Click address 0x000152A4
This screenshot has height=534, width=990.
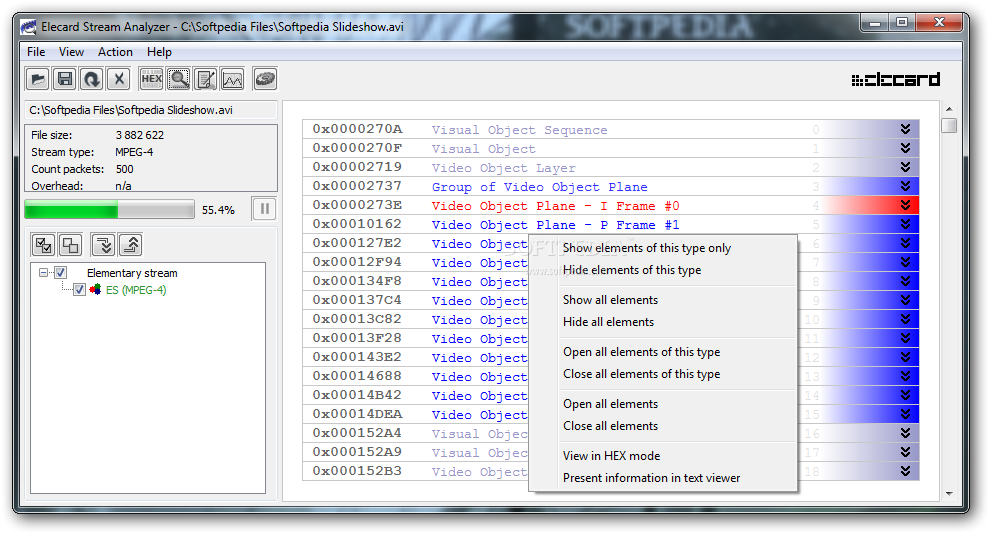(x=357, y=433)
